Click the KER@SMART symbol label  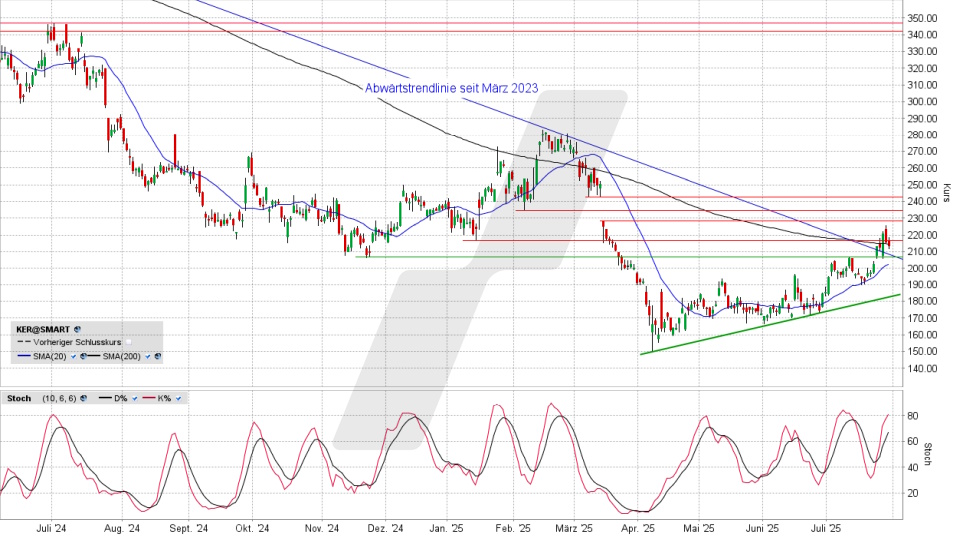43,329
